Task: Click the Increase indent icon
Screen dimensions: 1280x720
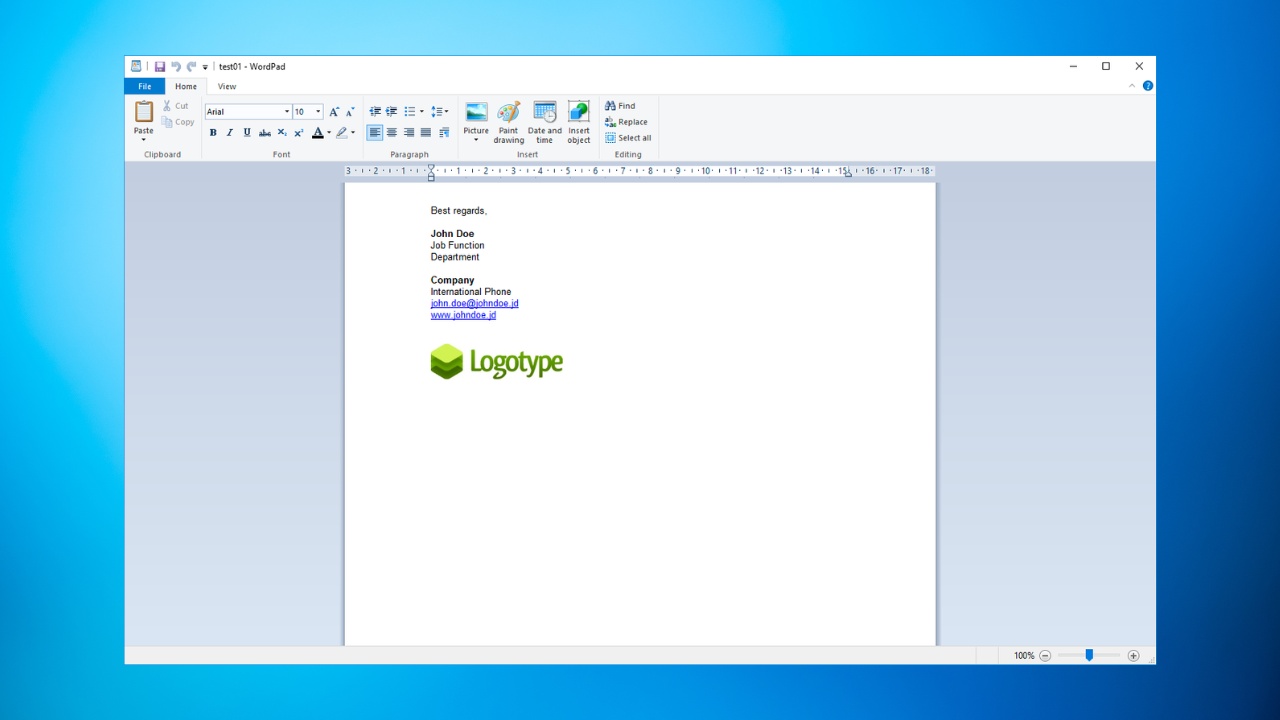Action: 392,112
